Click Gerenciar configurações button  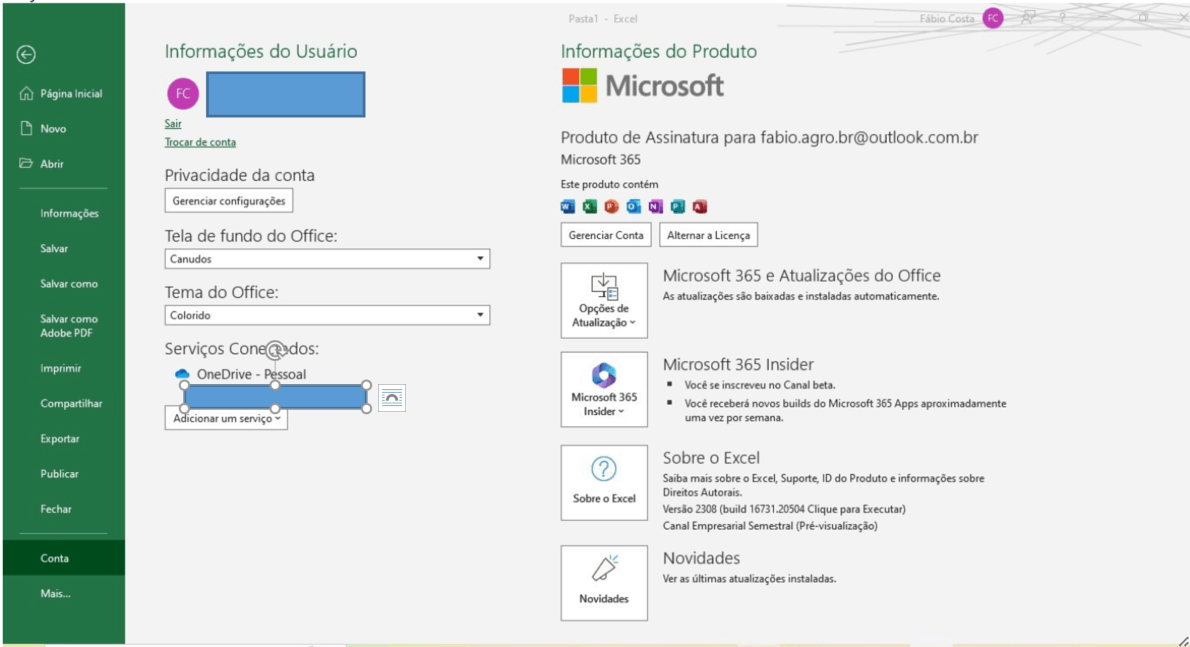(228, 201)
